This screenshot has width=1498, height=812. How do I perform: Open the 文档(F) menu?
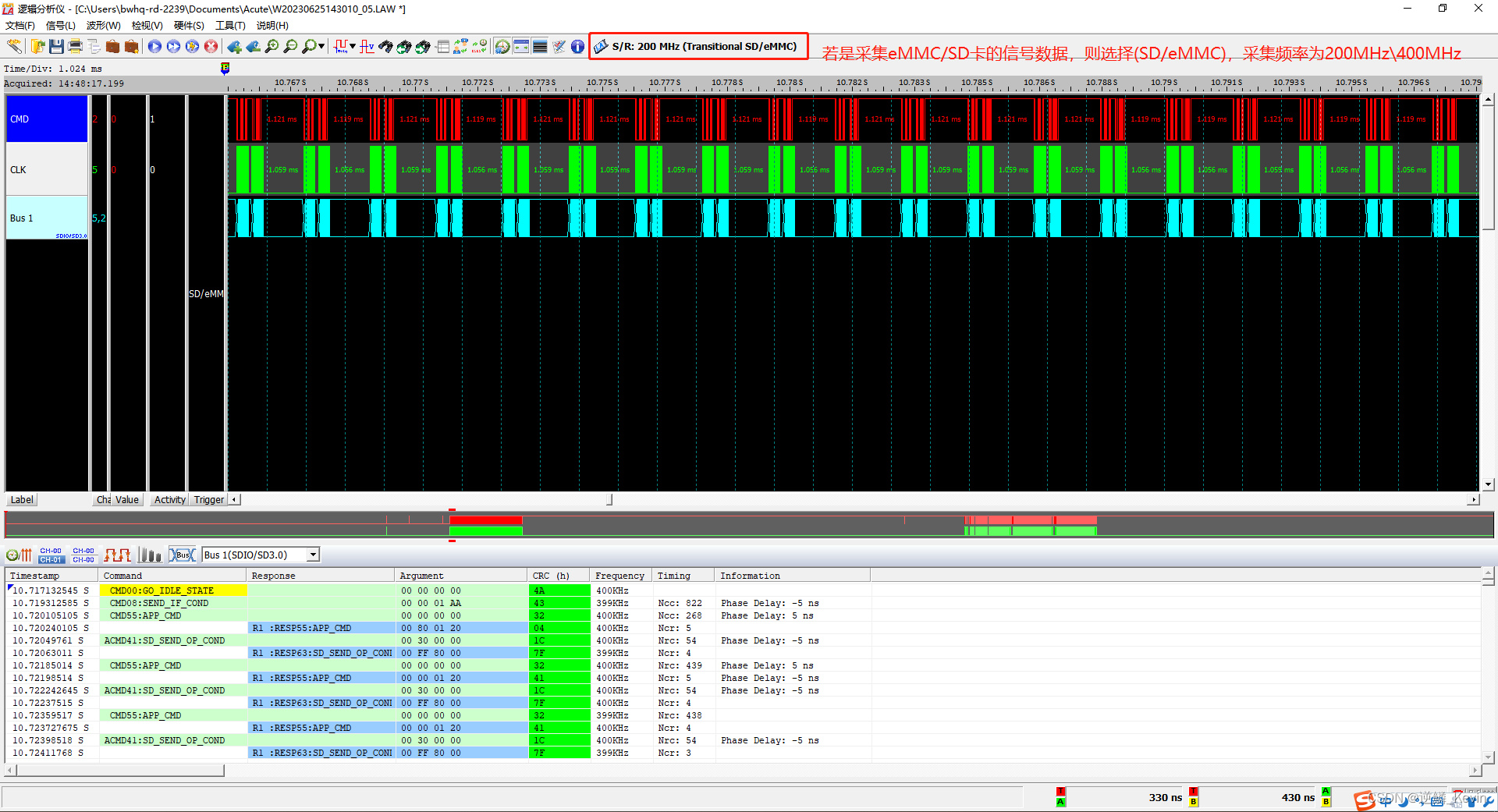20,26
